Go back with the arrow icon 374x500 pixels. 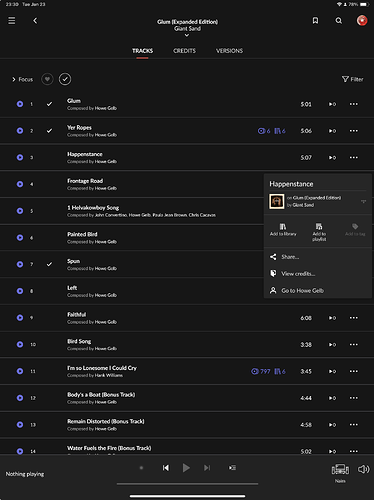coord(35,21)
